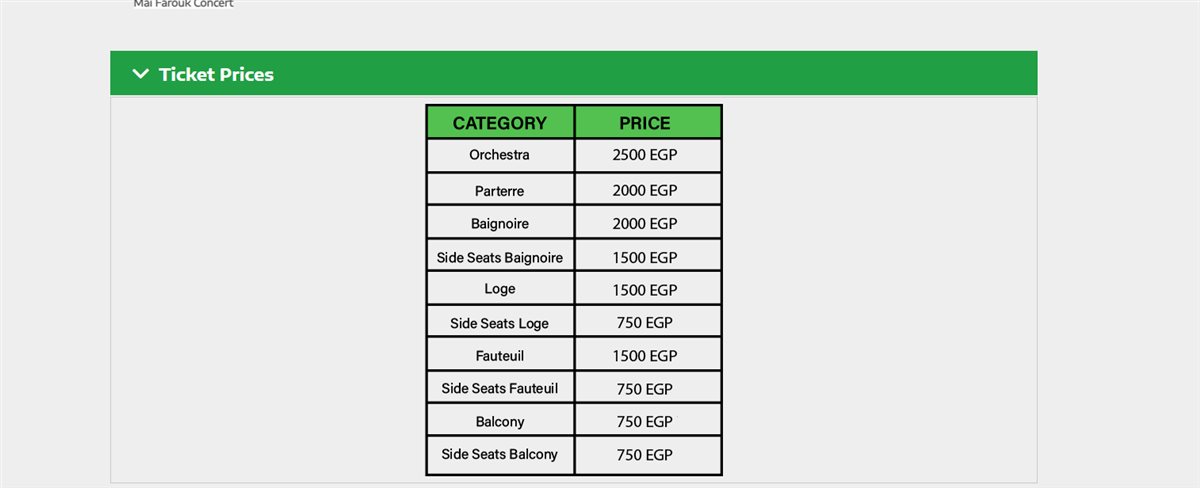Click the Baignoire category row

tap(500, 223)
